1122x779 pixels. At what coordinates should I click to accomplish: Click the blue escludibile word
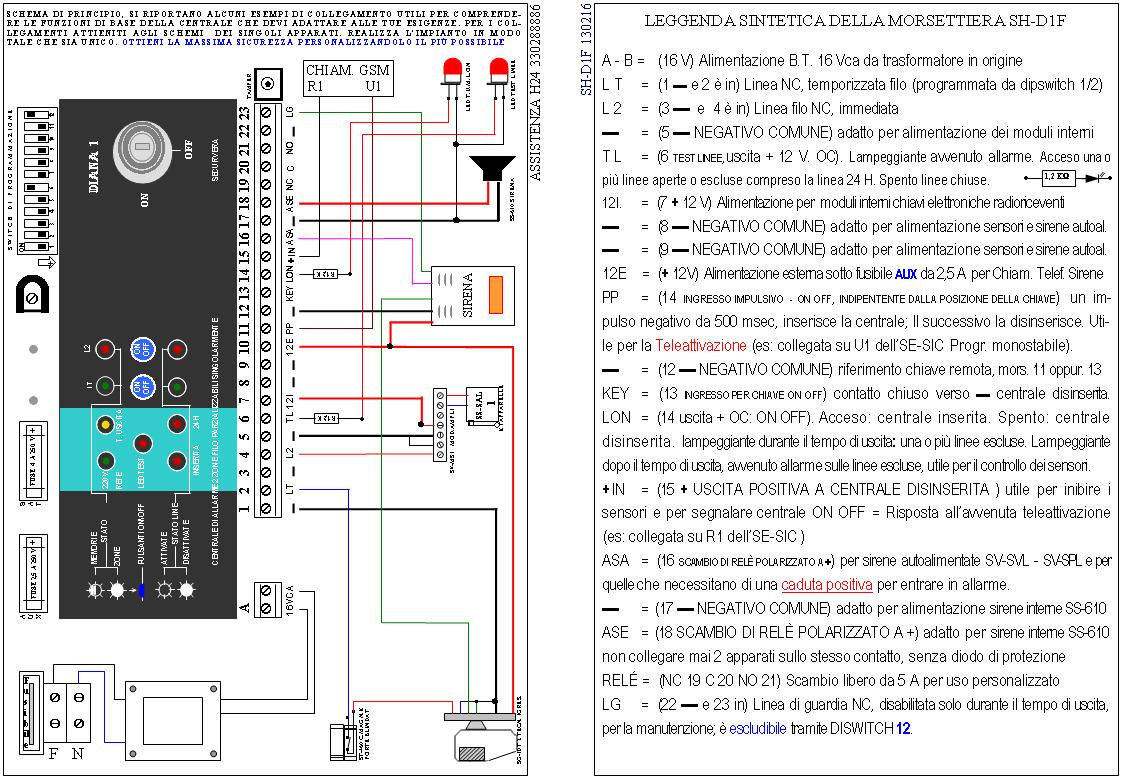[x=758, y=729]
